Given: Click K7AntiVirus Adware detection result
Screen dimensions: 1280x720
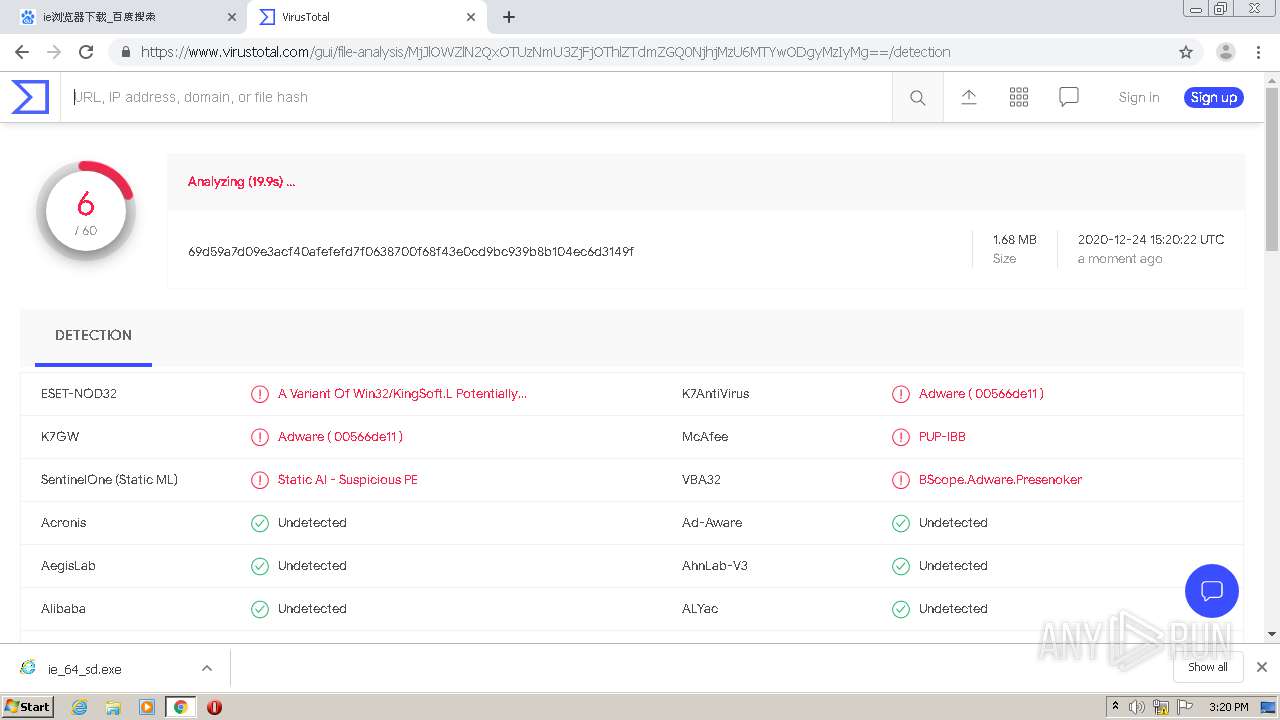Looking at the screenshot, I should [981, 394].
